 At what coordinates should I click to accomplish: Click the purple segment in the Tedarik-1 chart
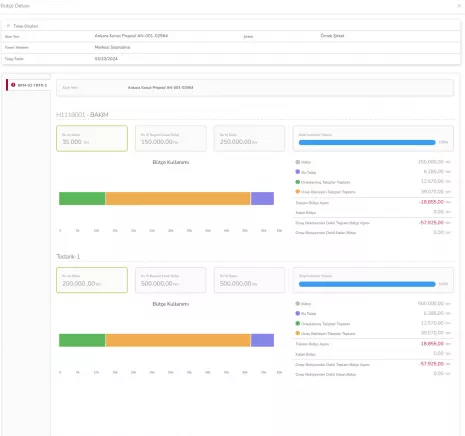(x=262, y=340)
